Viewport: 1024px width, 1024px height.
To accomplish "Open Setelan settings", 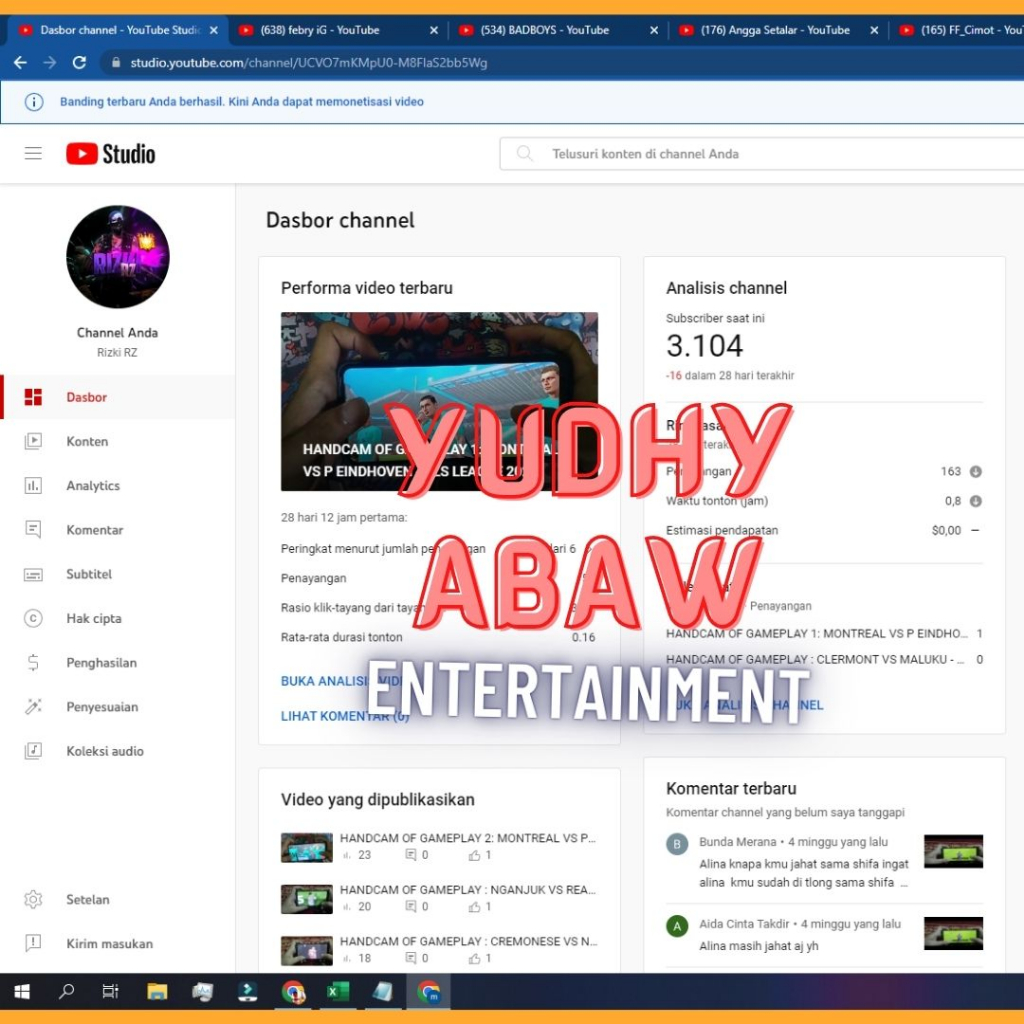I will click(x=87, y=899).
